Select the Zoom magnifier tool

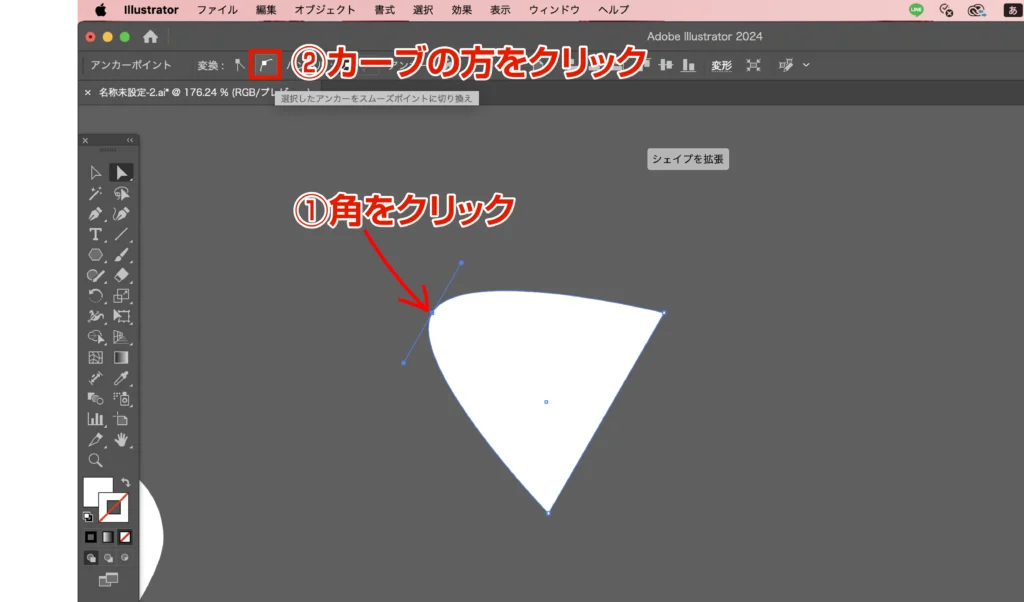96,460
